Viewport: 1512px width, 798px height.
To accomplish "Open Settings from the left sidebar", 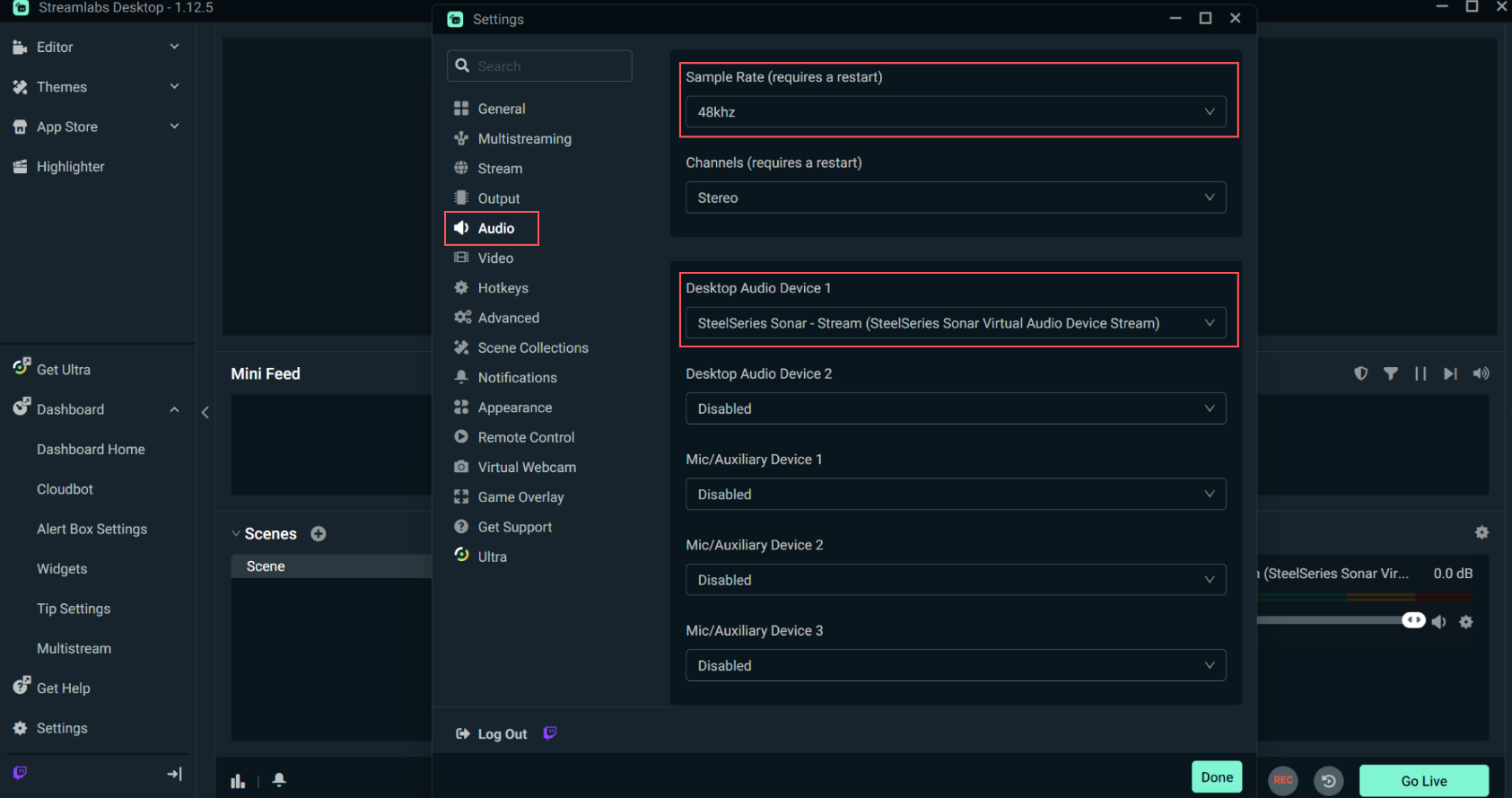I will [62, 728].
